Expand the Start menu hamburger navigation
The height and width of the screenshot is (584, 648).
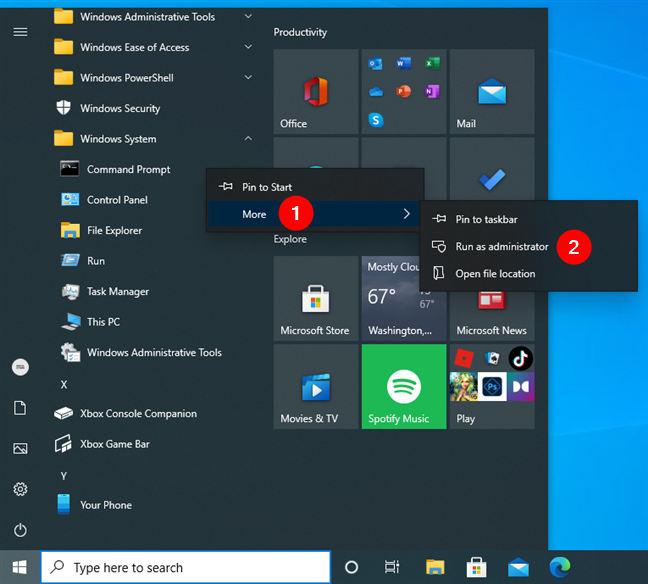pos(20,32)
